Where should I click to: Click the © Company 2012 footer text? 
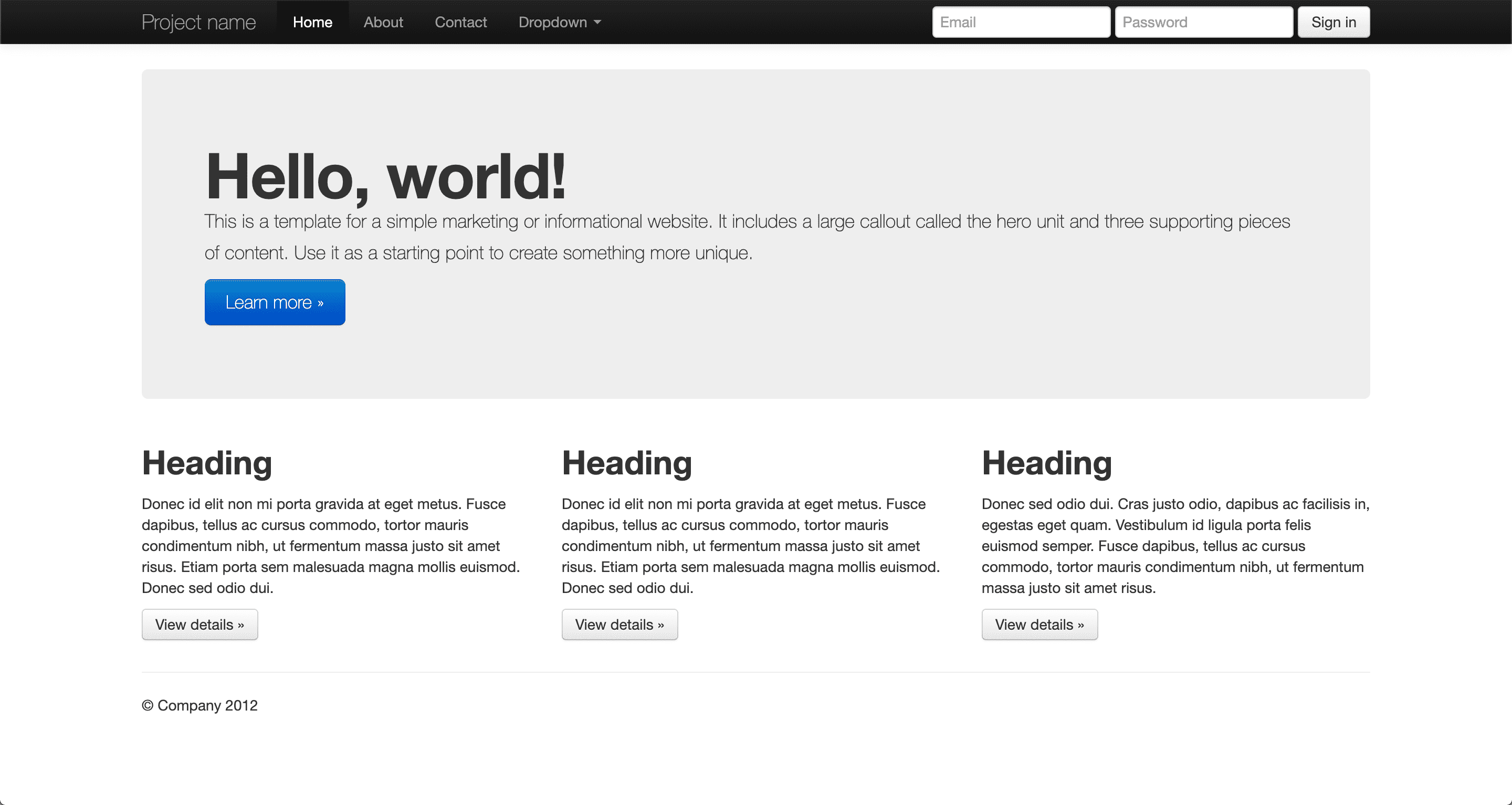[199, 705]
